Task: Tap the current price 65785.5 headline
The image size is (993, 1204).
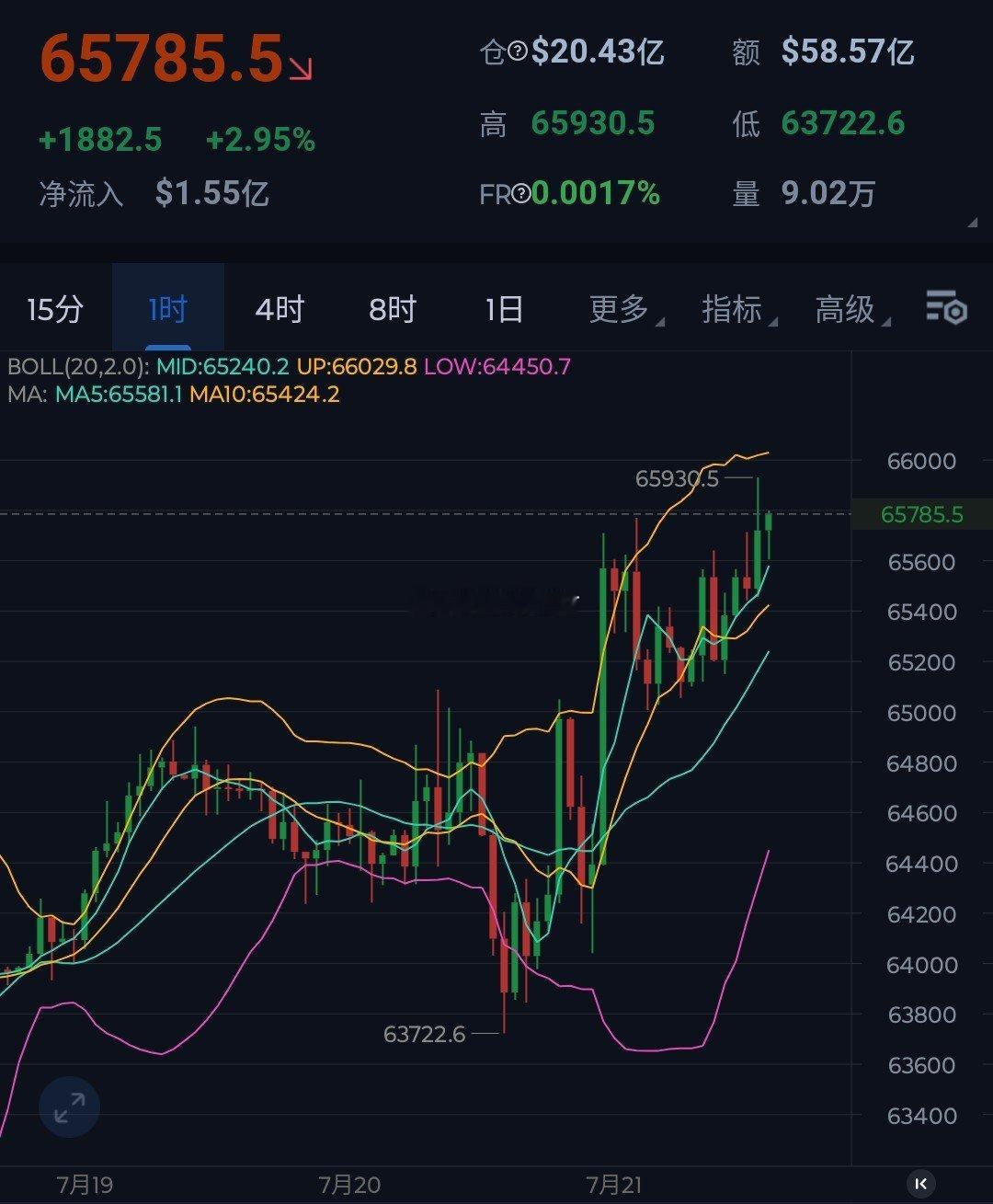Action: pyautogui.click(x=162, y=59)
